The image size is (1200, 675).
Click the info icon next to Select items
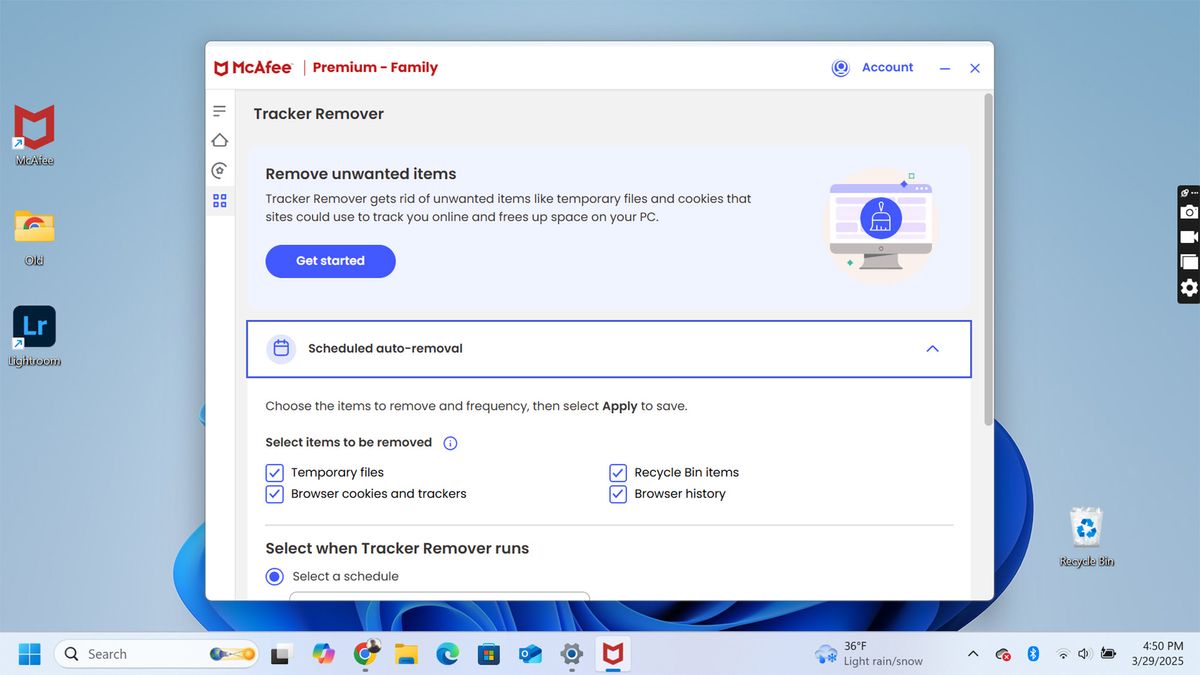[x=450, y=442]
